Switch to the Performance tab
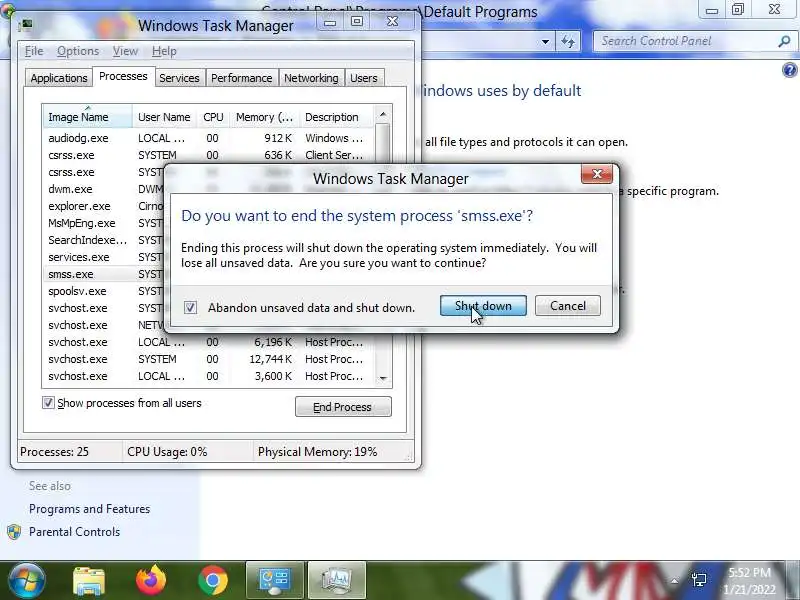Viewport: 800px width, 600px height. click(x=241, y=78)
